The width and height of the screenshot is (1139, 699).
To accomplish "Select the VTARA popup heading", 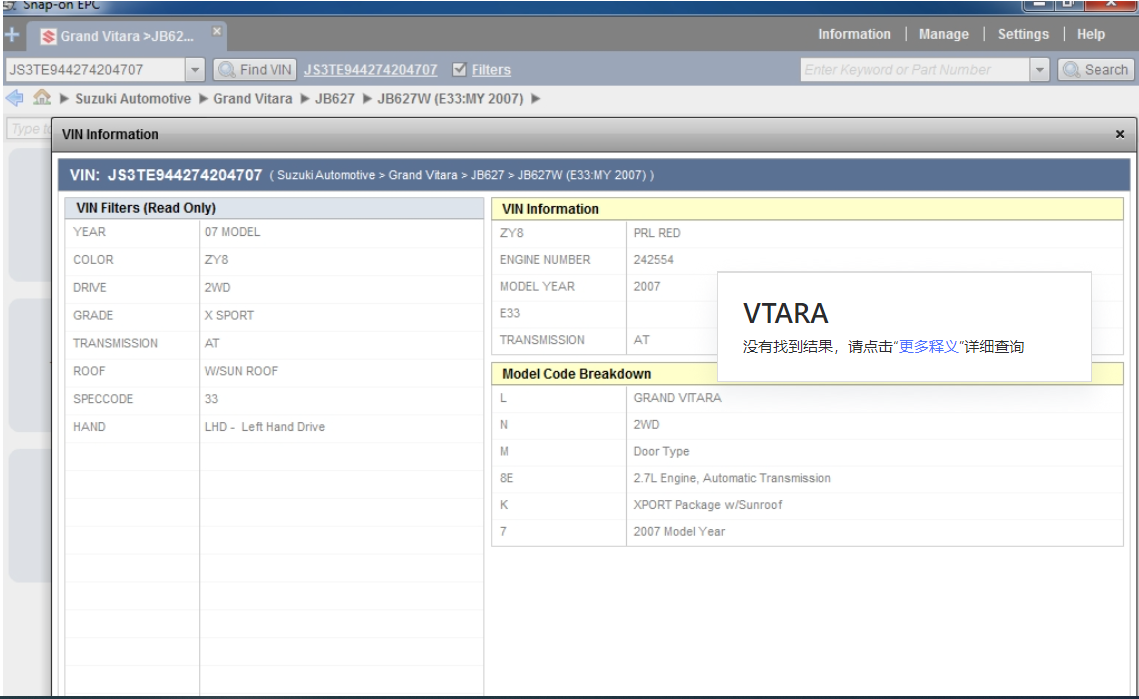I will [785, 313].
